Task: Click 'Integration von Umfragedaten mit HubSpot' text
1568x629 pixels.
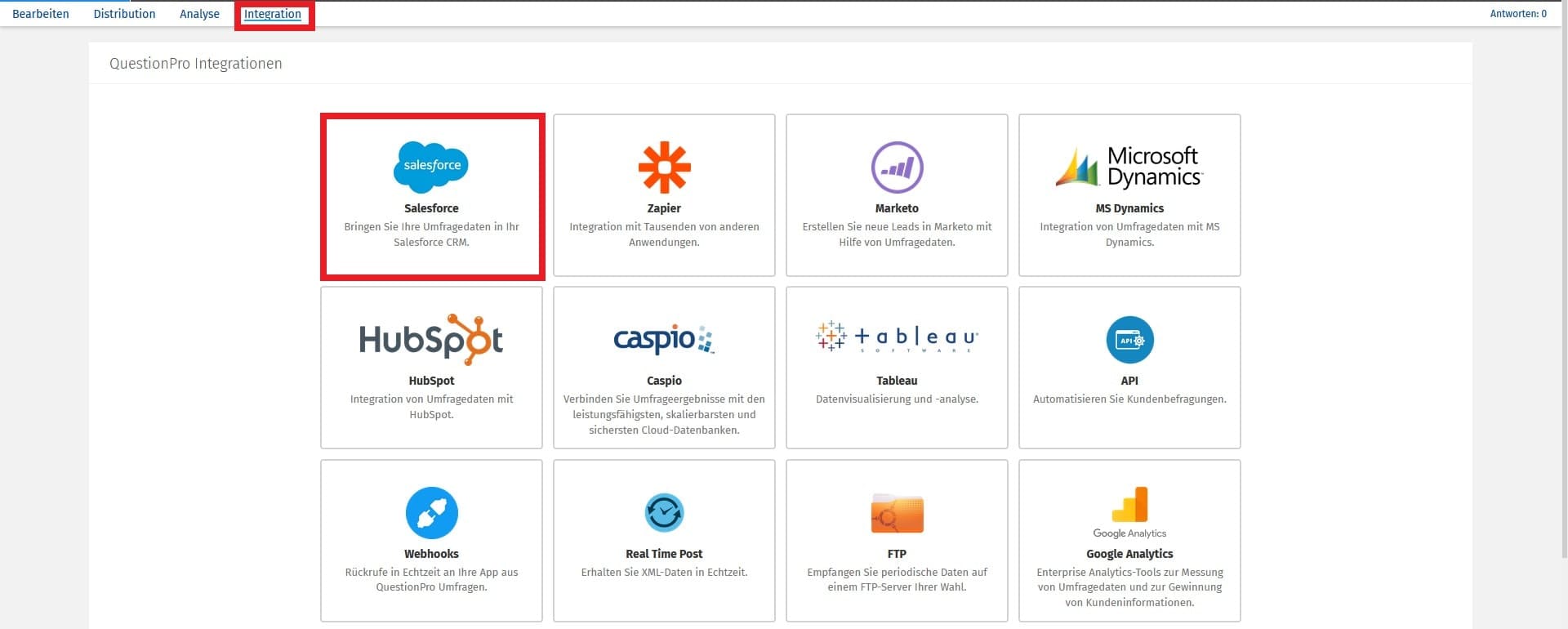Action: tap(431, 407)
